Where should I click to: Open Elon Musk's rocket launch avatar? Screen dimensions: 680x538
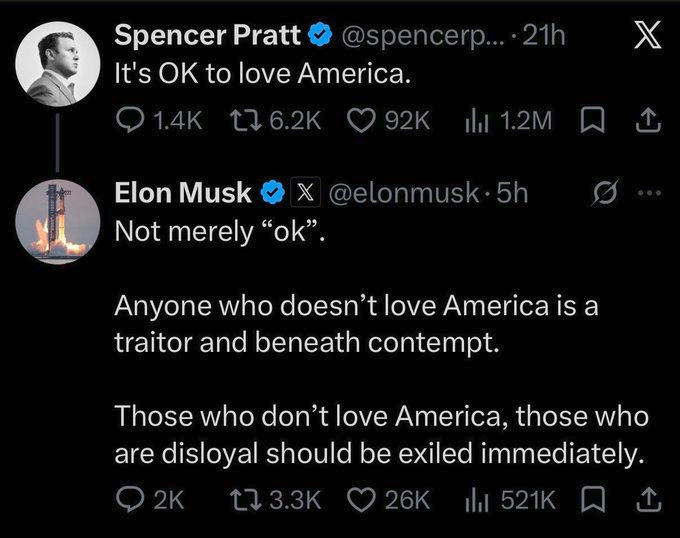coord(58,222)
